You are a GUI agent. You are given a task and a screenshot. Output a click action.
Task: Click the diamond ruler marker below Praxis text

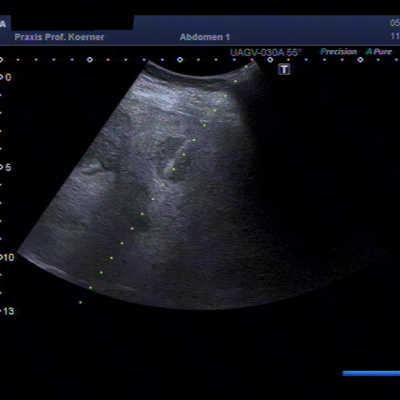point(90,60)
